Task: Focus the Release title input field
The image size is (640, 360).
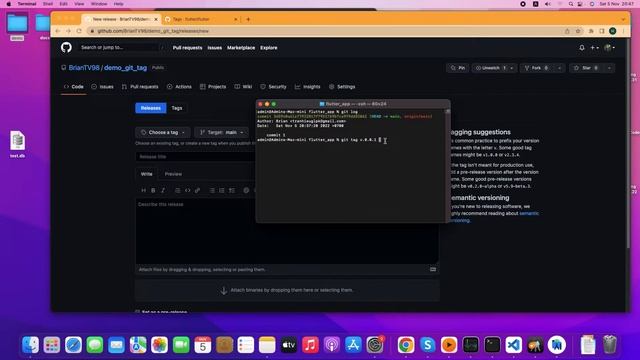Action: (x=195, y=157)
